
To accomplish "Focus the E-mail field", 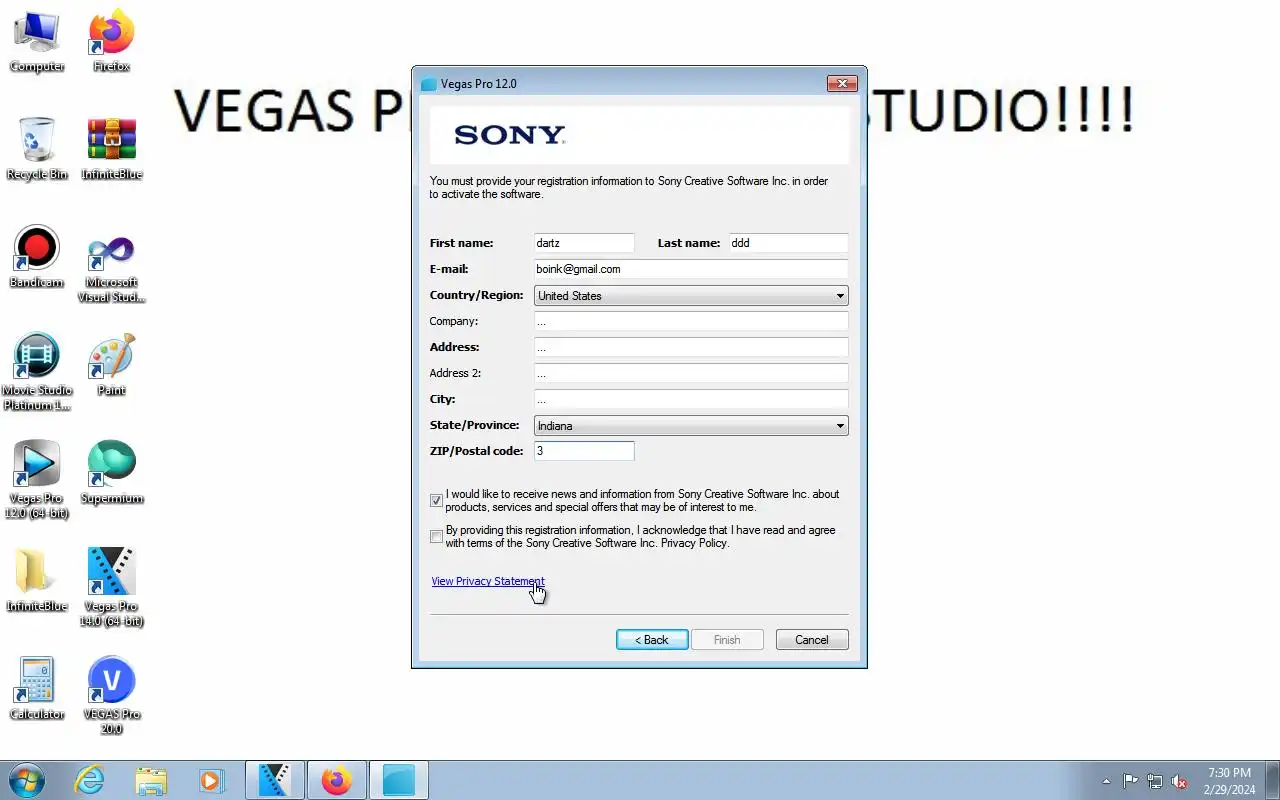I will [x=691, y=269].
